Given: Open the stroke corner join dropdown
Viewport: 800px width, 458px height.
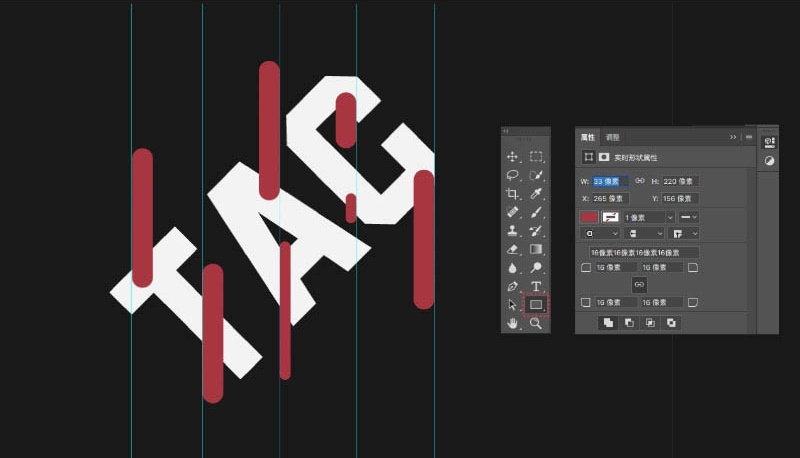Looking at the screenshot, I should point(684,234).
